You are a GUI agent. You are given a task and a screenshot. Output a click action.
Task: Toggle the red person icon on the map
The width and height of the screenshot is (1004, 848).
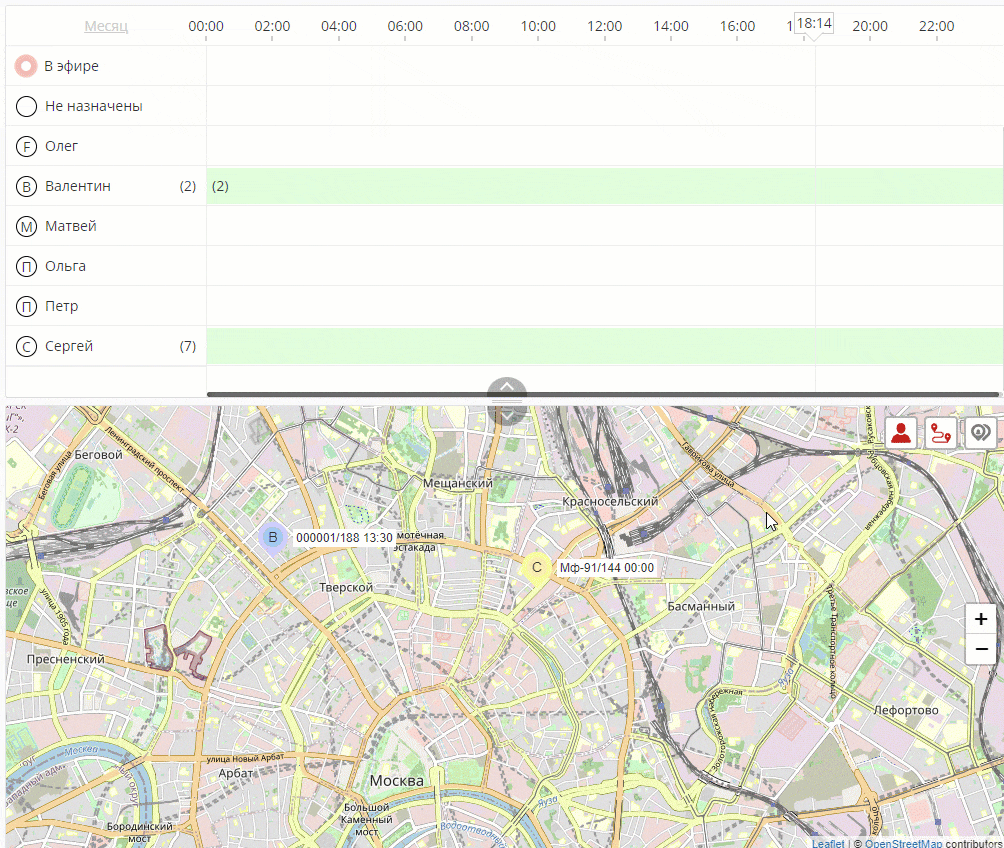point(901,433)
